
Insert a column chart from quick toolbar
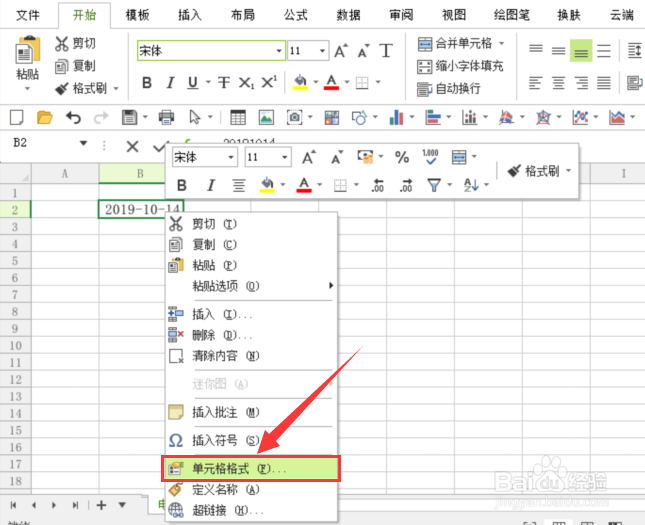(x=396, y=118)
